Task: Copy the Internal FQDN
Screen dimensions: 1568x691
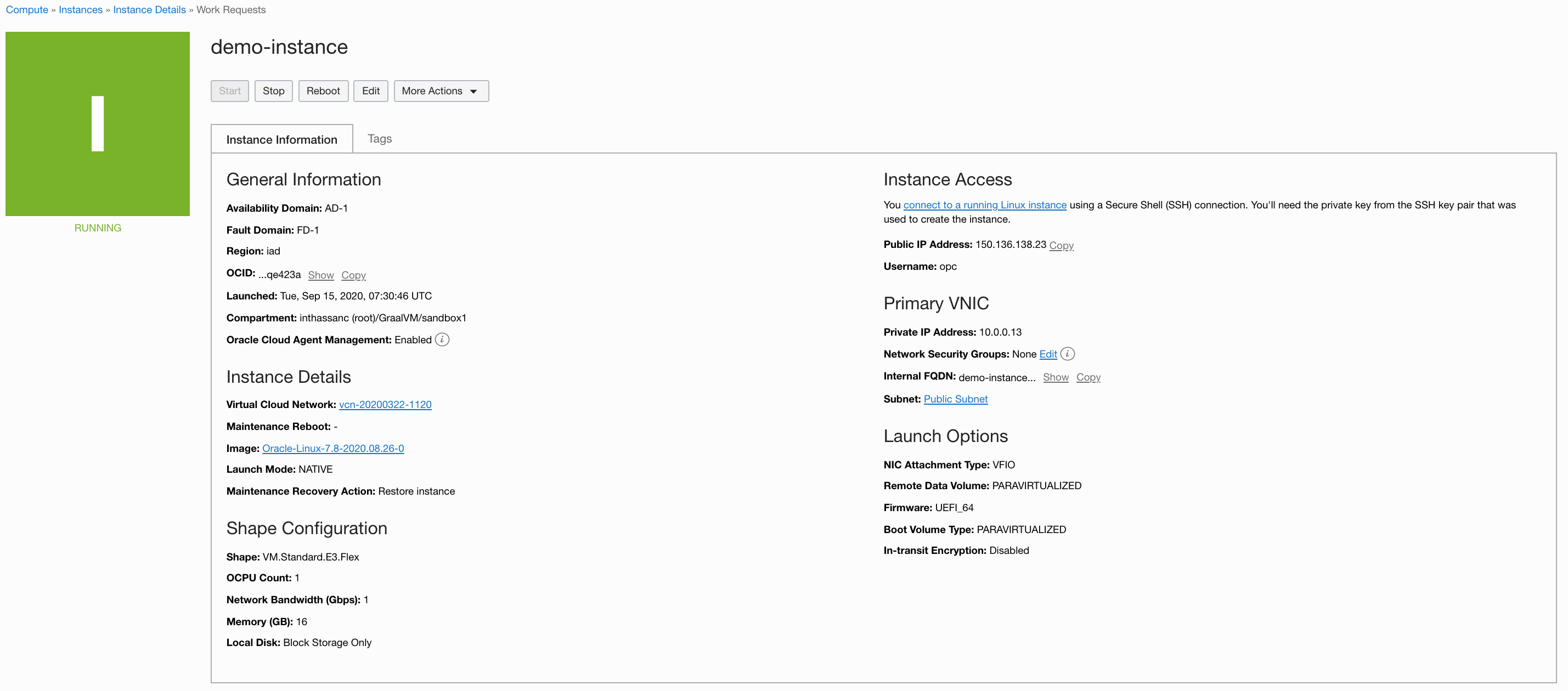Action: [1088, 377]
